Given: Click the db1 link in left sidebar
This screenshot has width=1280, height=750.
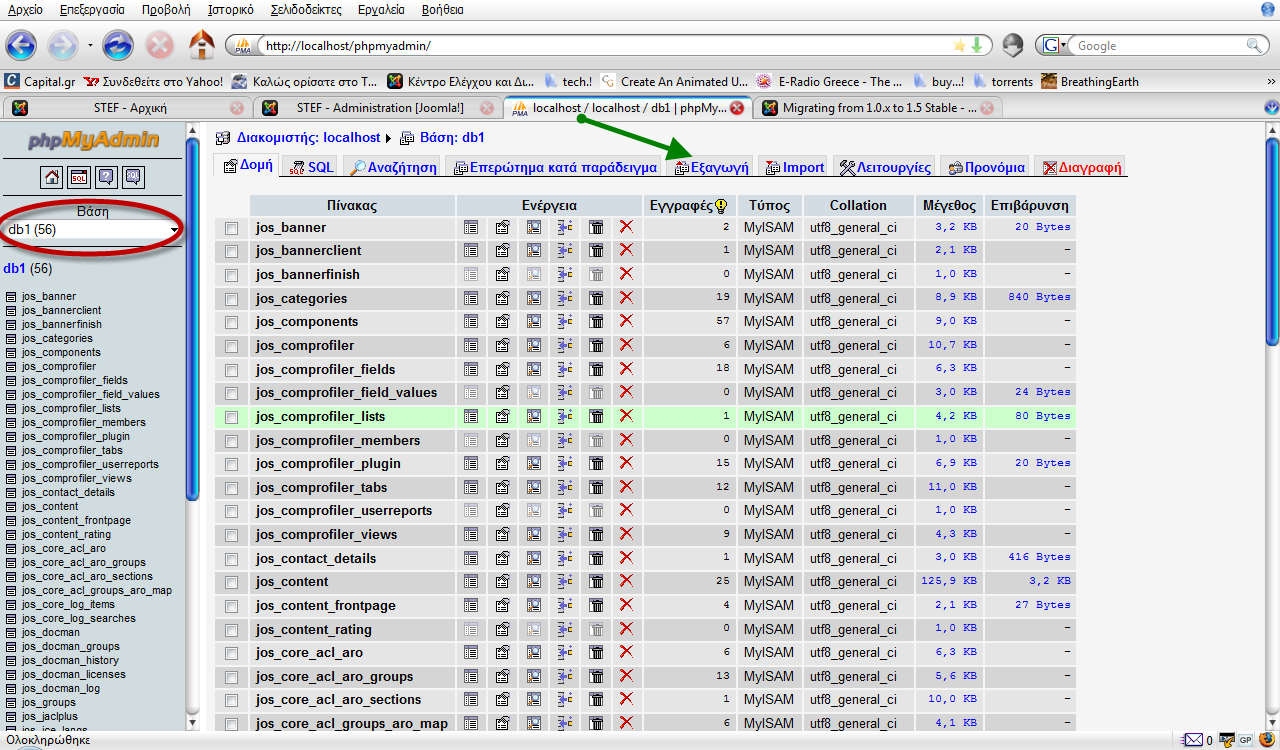Looking at the screenshot, I should pos(14,268).
